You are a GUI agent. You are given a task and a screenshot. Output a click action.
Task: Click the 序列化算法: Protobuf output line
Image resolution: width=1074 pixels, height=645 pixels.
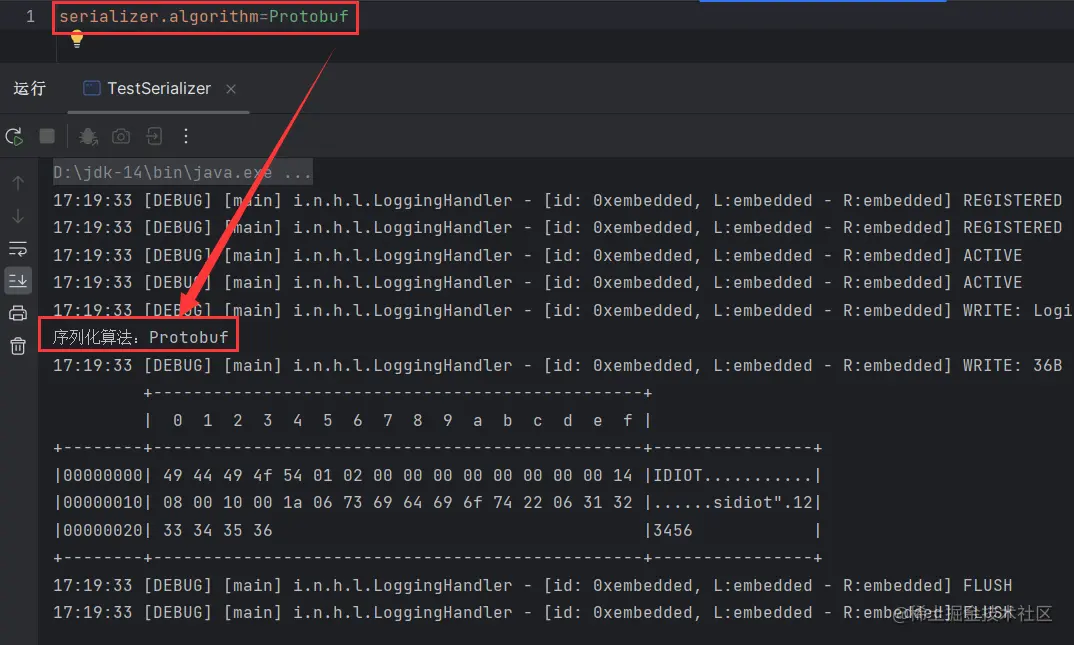140,337
